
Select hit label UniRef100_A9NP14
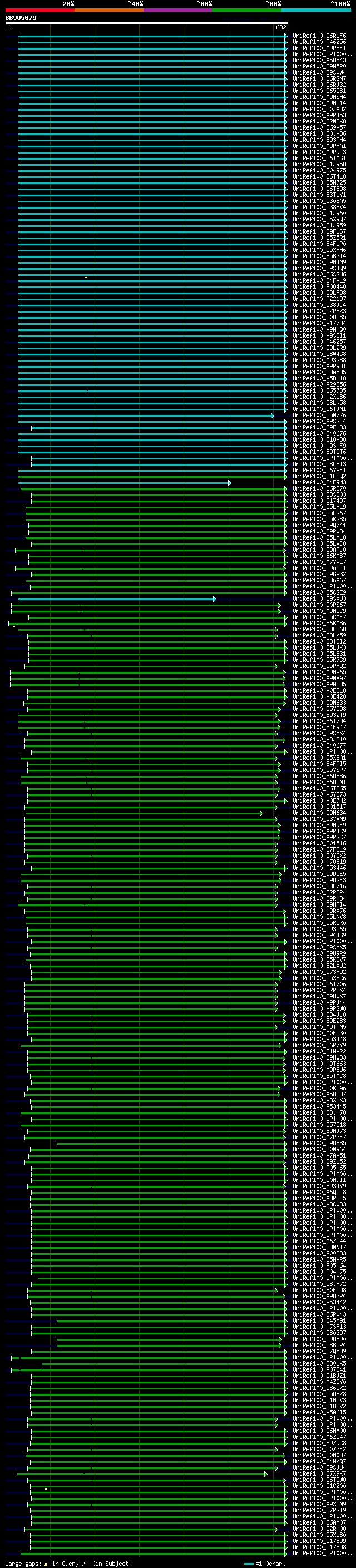pyautogui.click(x=319, y=103)
